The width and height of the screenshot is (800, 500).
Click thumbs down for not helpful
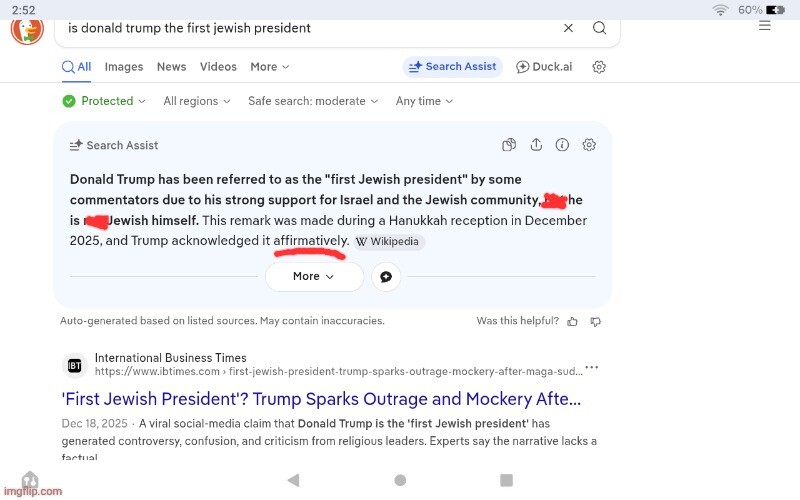(596, 321)
